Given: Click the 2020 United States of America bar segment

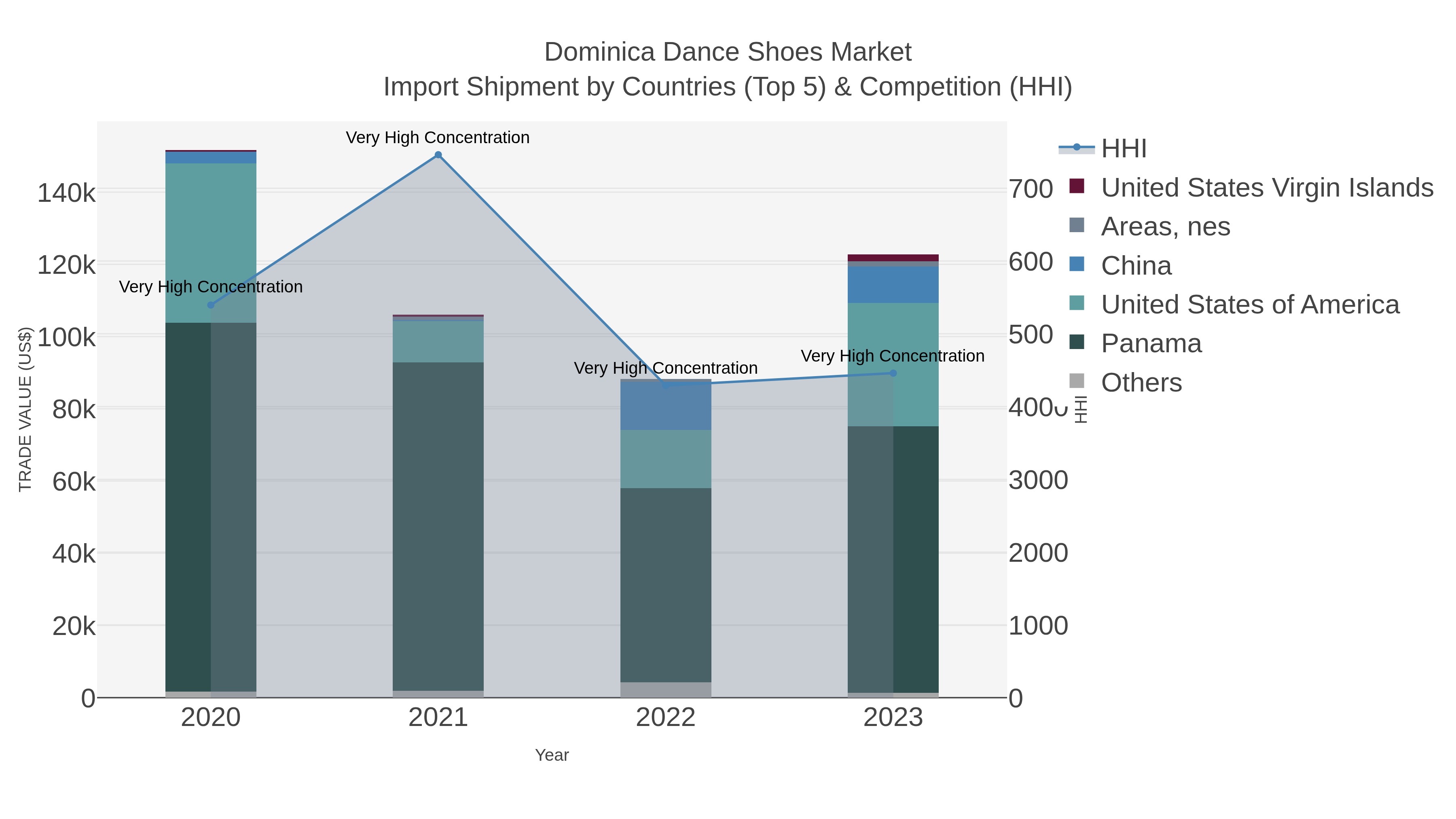Looking at the screenshot, I should [x=211, y=243].
